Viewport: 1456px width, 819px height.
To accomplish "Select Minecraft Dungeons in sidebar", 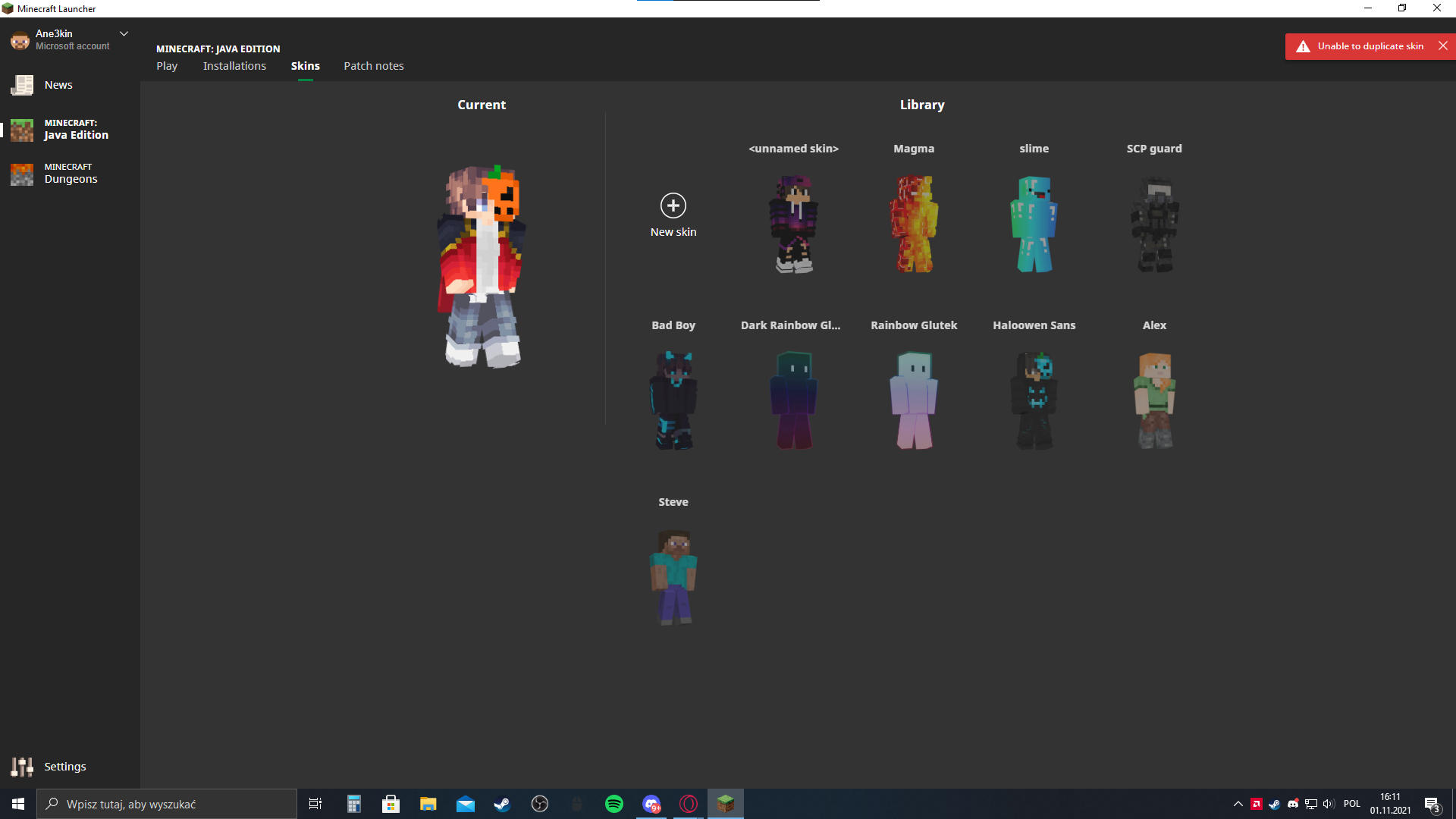I will 70,174.
